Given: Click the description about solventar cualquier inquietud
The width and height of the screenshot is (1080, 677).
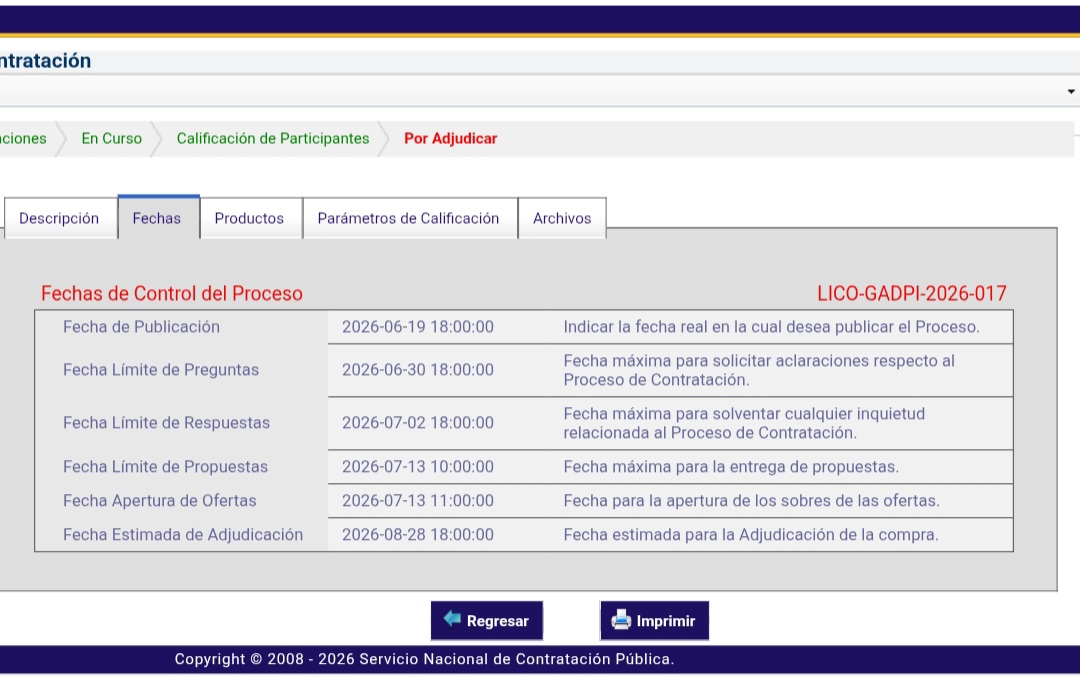Looking at the screenshot, I should coord(744,424).
